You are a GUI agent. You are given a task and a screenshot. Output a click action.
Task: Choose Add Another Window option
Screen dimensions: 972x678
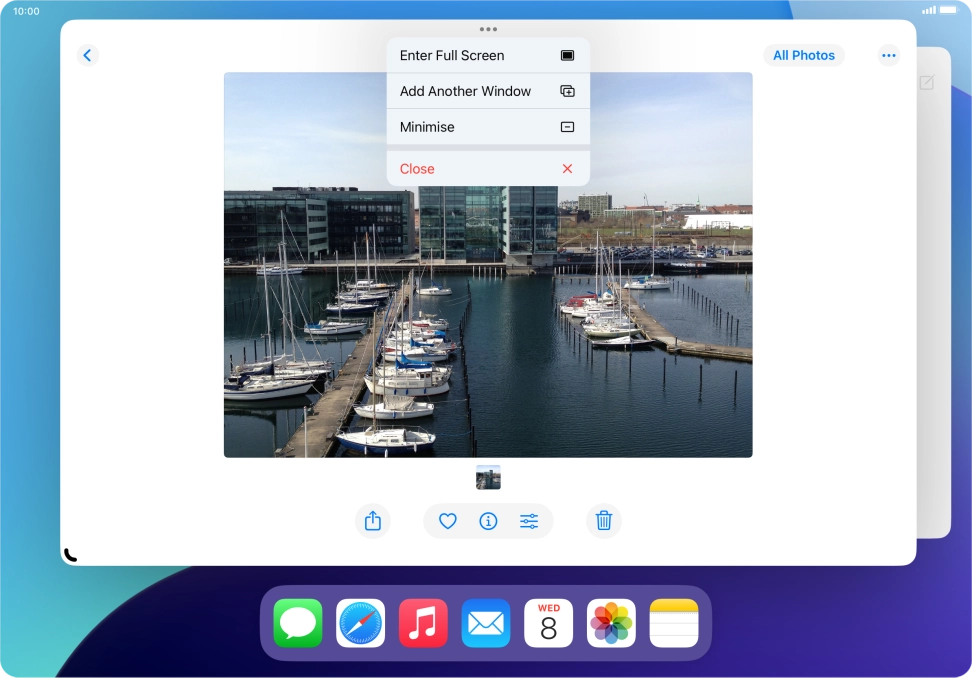pyautogui.click(x=488, y=91)
